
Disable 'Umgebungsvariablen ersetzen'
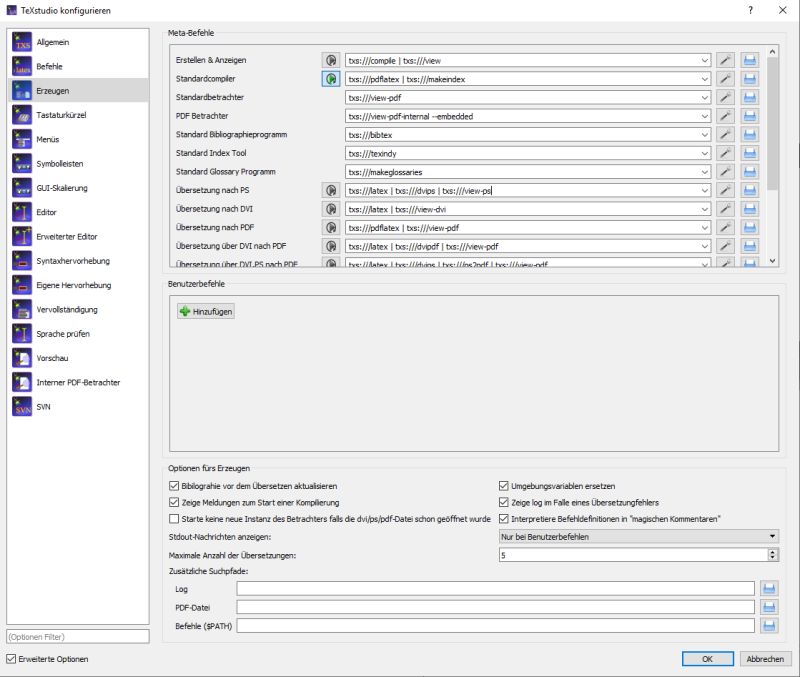click(504, 485)
